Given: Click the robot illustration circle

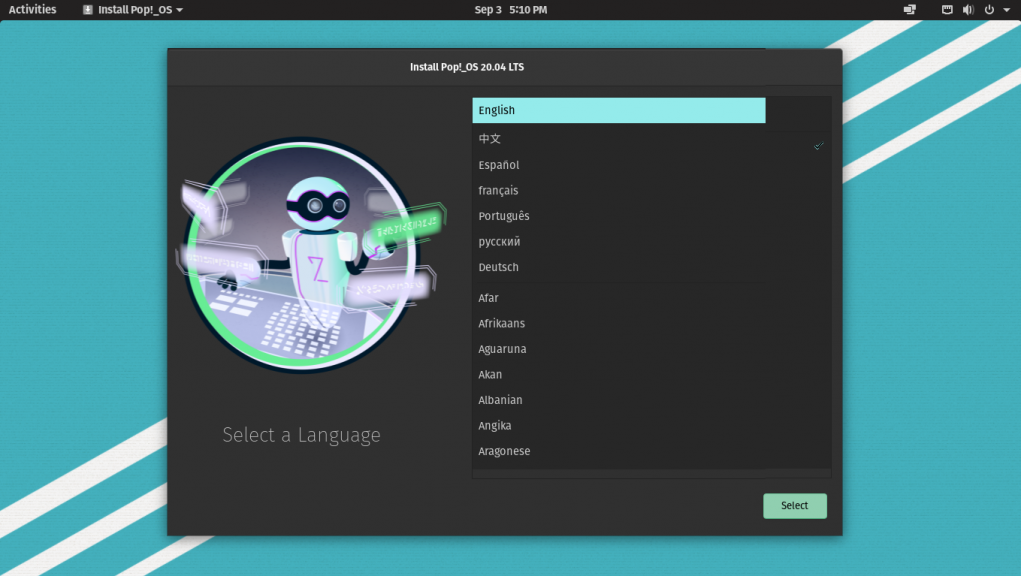Looking at the screenshot, I should pyautogui.click(x=301, y=255).
